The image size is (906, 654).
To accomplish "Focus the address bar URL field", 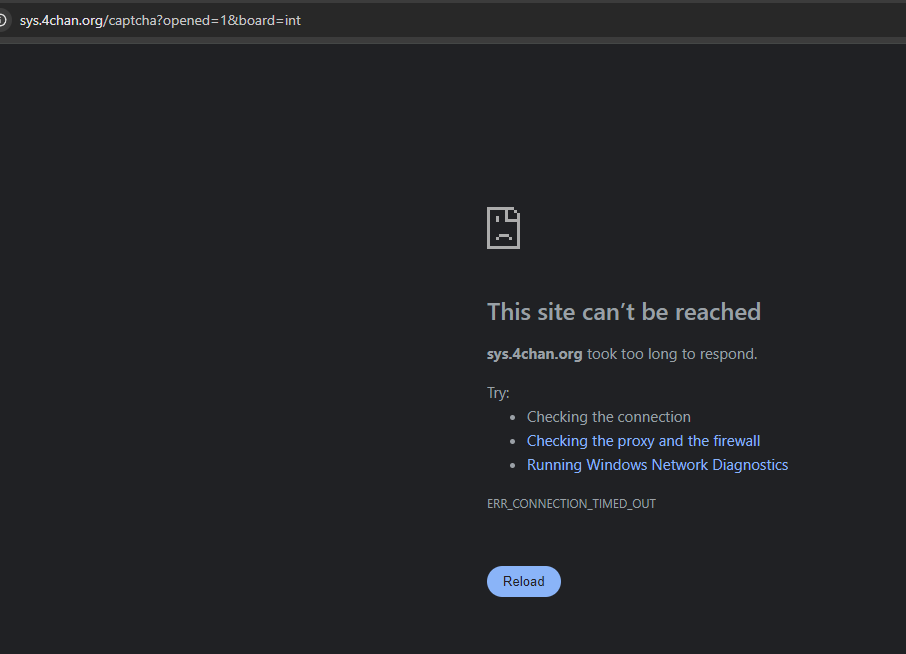I will coord(451,21).
